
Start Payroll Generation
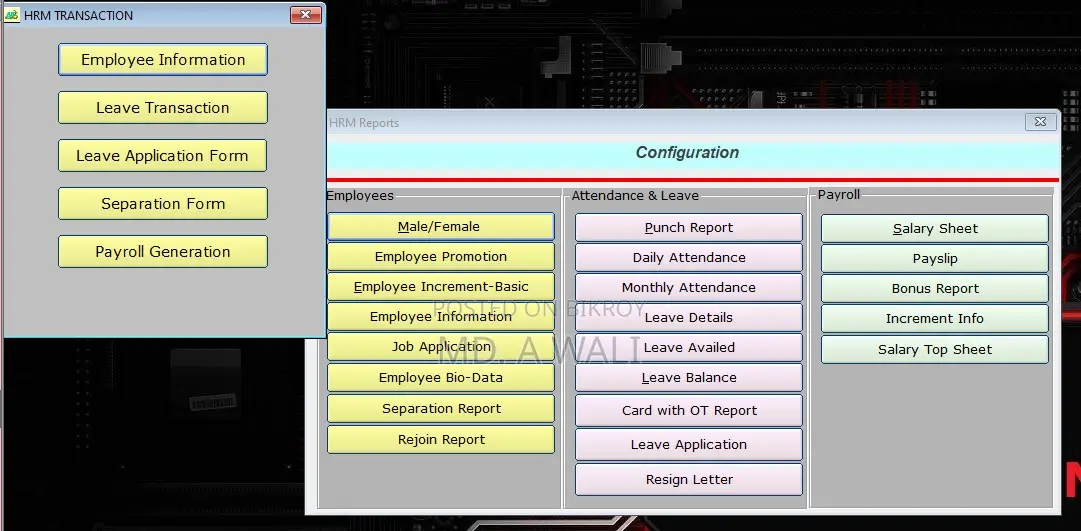click(163, 252)
